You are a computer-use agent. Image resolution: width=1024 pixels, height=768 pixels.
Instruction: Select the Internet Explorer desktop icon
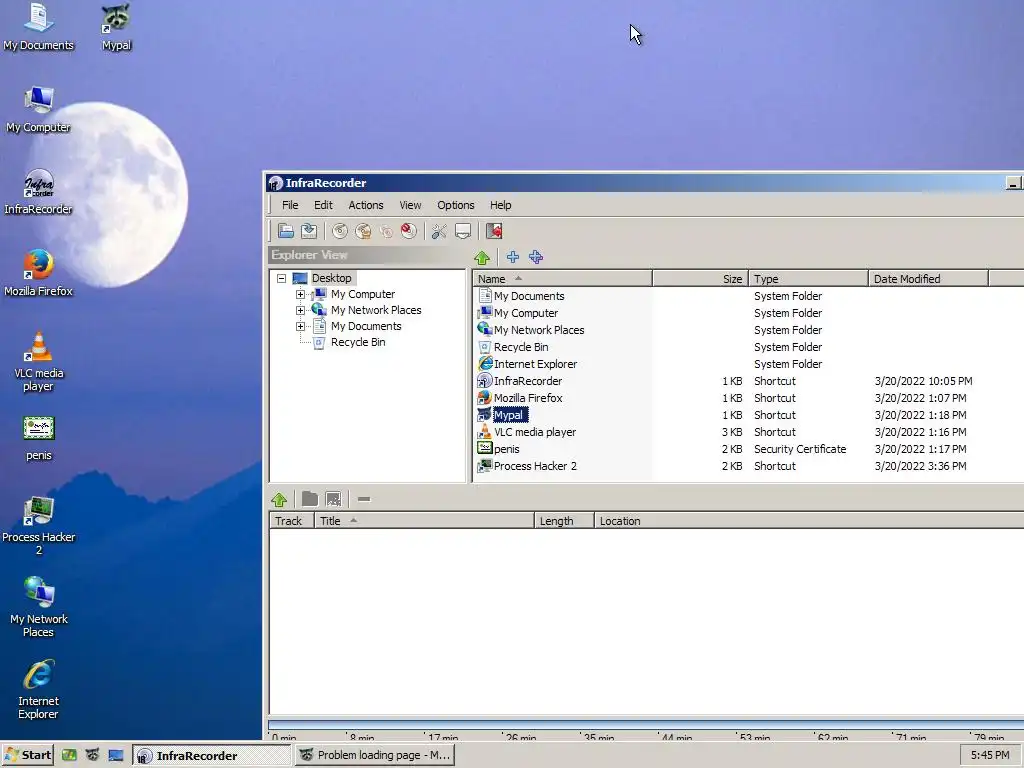(39, 690)
